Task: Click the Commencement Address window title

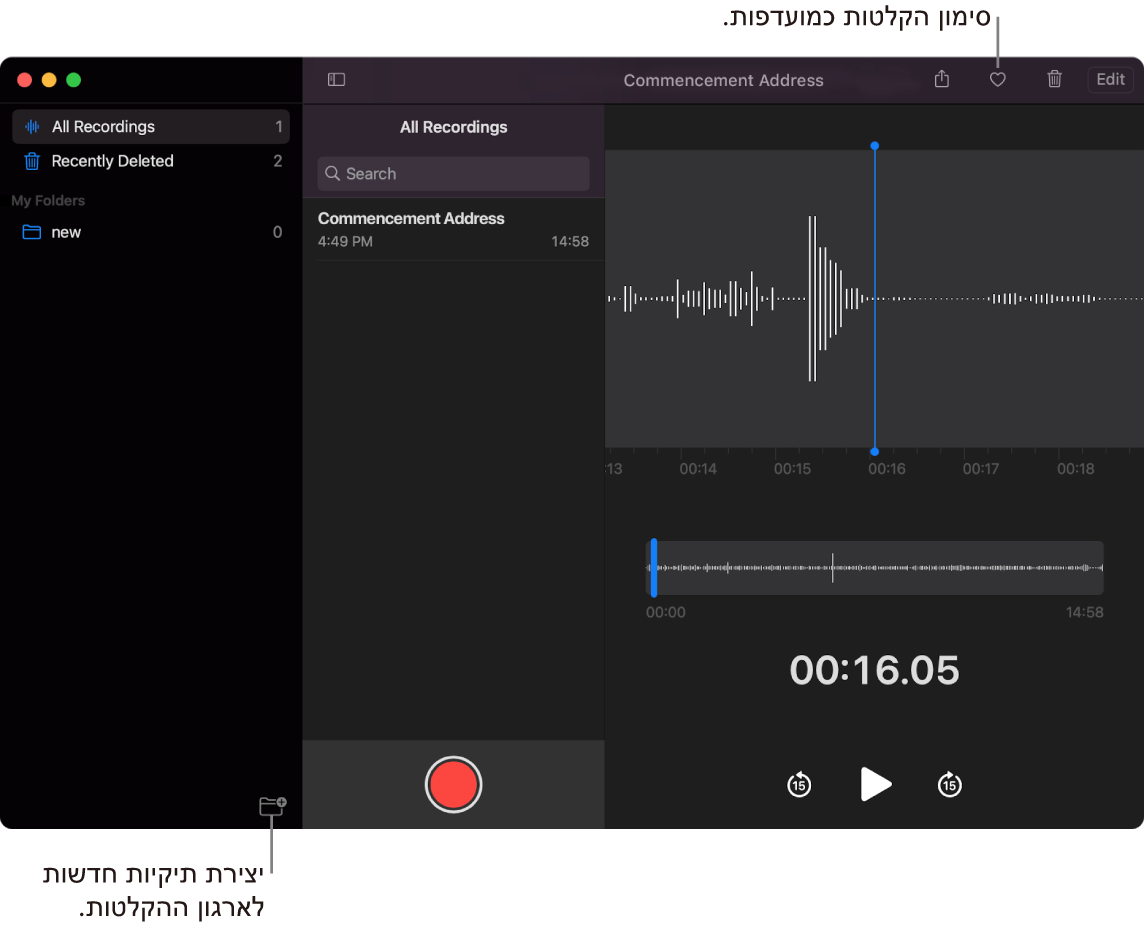Action: [723, 80]
